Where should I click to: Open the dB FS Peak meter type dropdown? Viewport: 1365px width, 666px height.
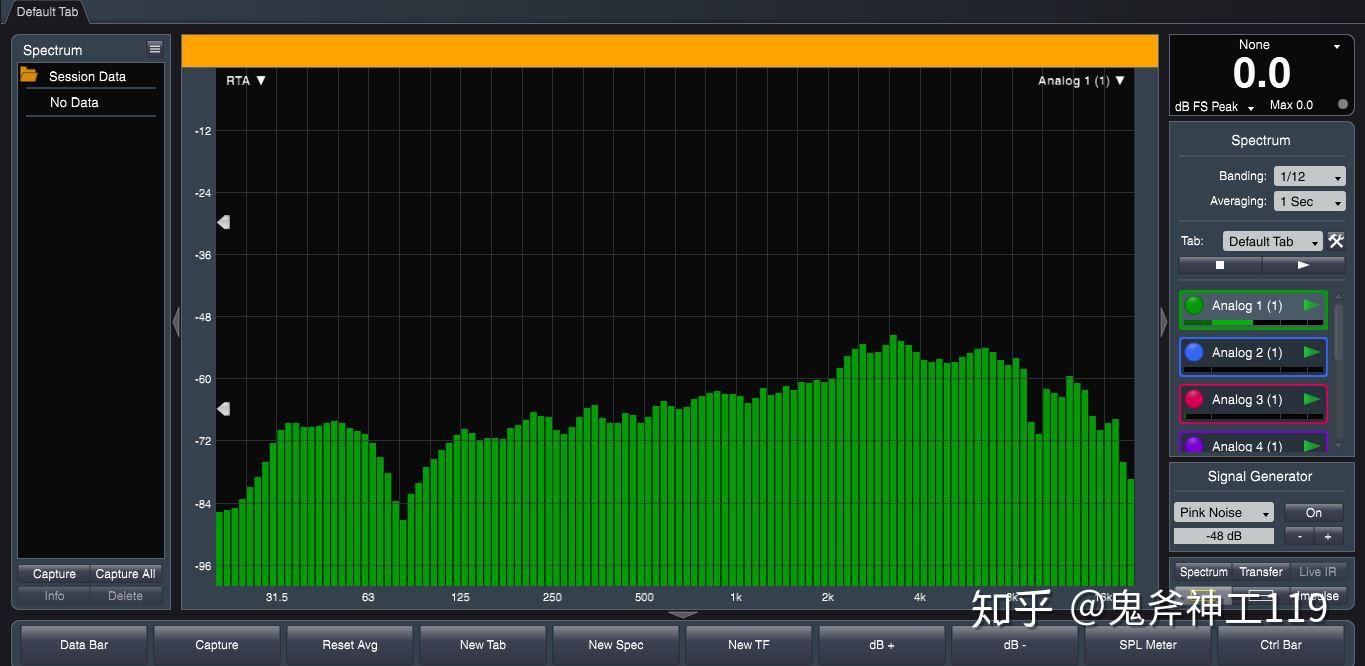tap(1214, 106)
